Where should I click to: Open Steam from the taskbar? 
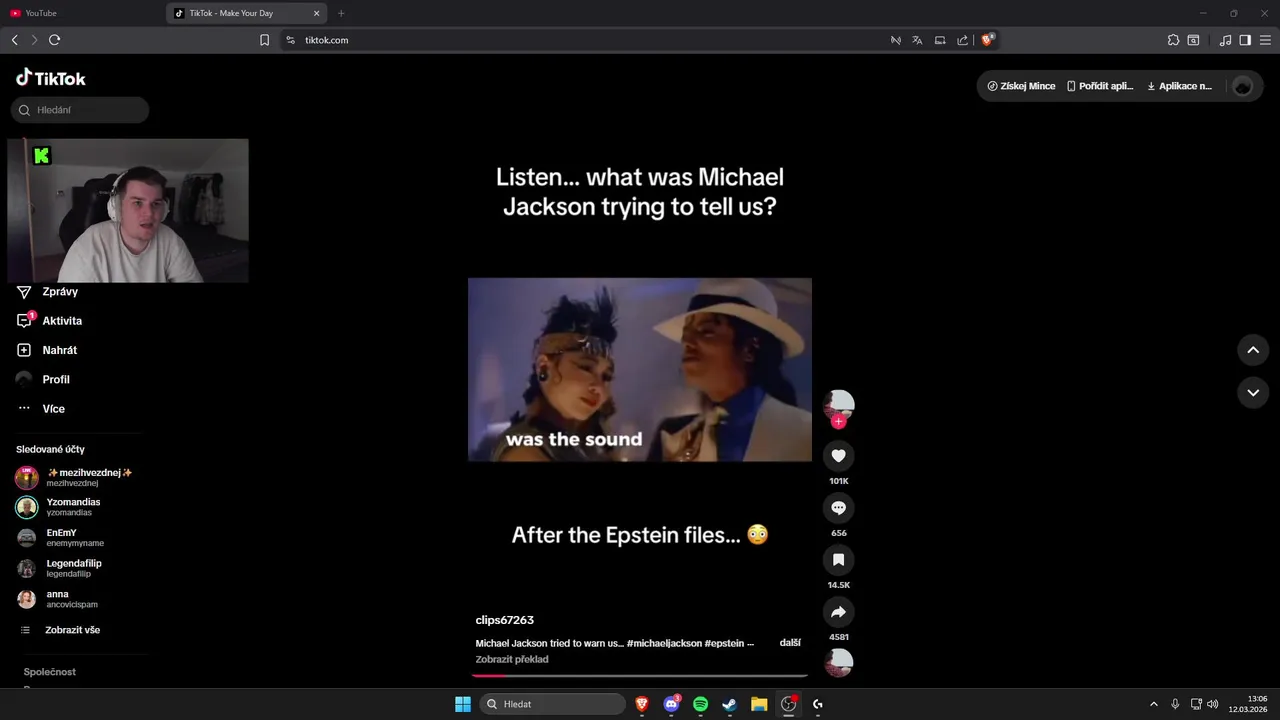coord(730,704)
